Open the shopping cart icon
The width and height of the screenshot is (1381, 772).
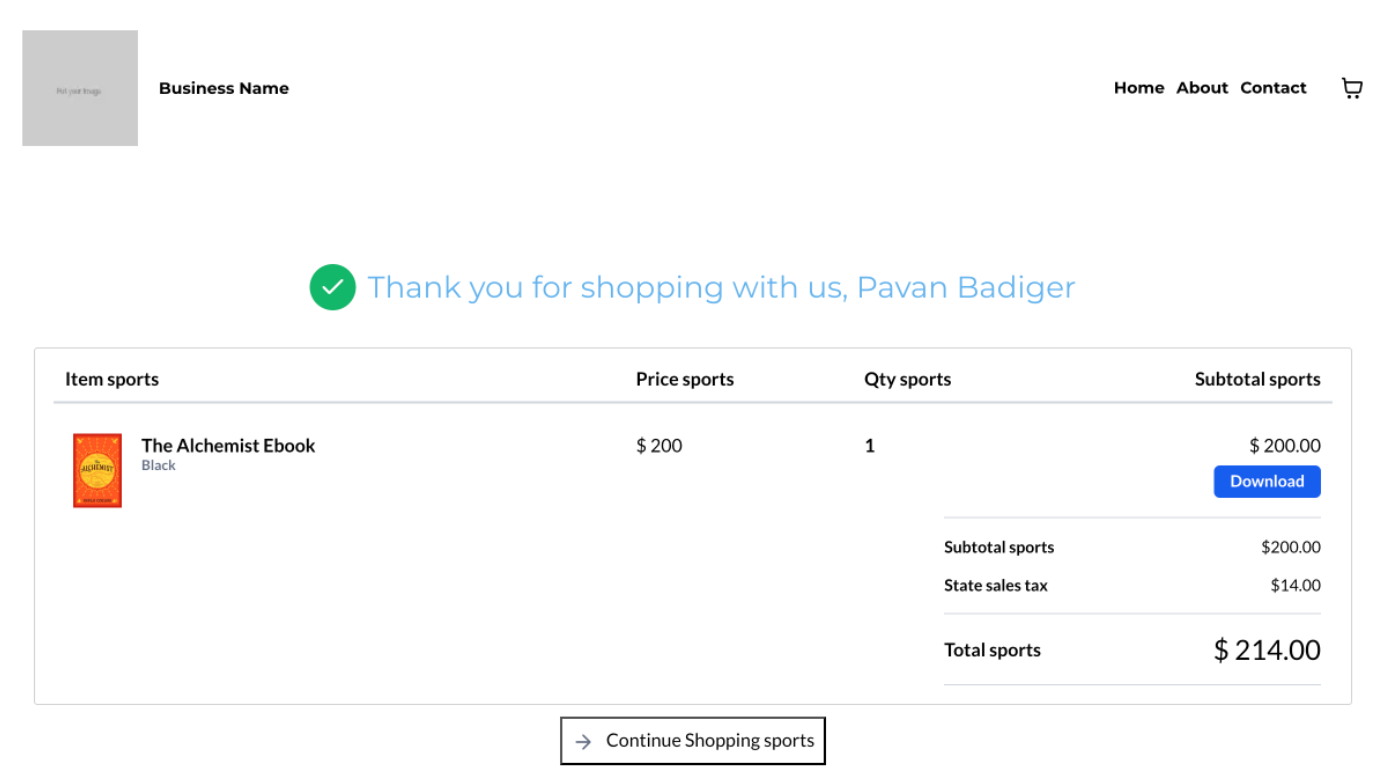pyautogui.click(x=1351, y=88)
